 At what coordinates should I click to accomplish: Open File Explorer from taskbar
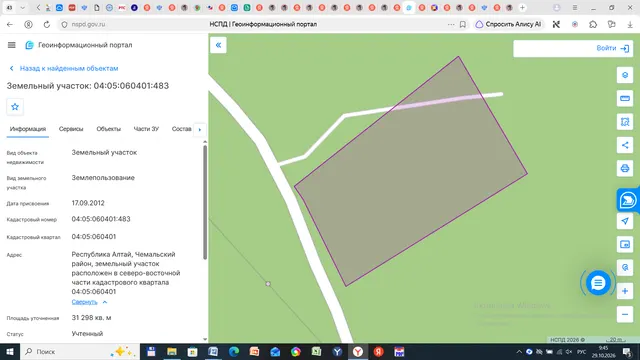point(172,351)
